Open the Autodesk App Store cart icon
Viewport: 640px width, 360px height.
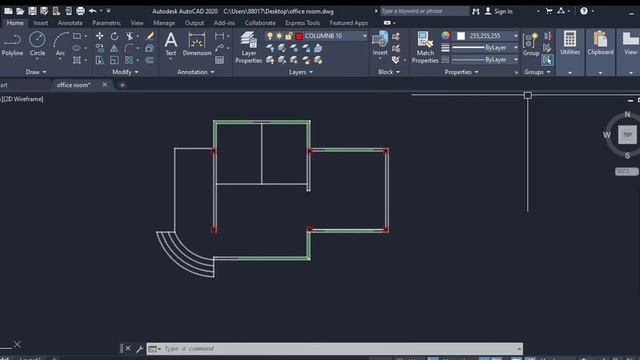[549, 11]
